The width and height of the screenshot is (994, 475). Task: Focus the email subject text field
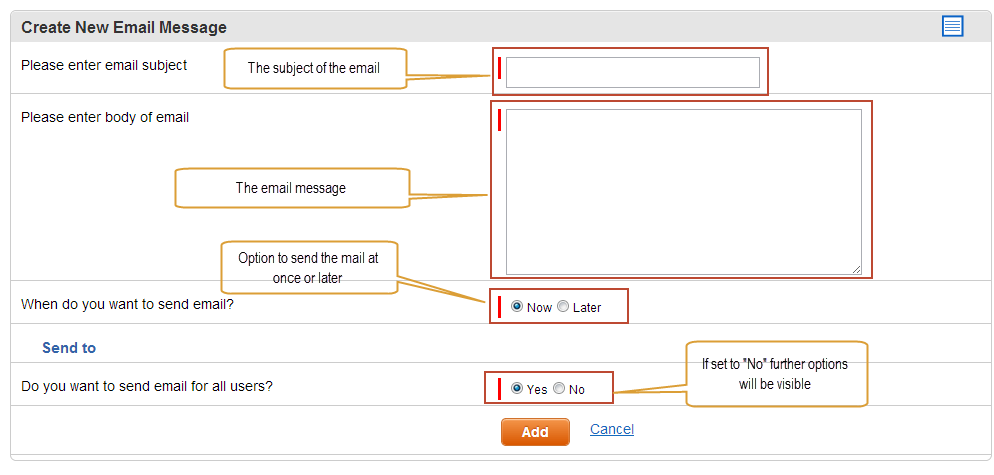633,72
